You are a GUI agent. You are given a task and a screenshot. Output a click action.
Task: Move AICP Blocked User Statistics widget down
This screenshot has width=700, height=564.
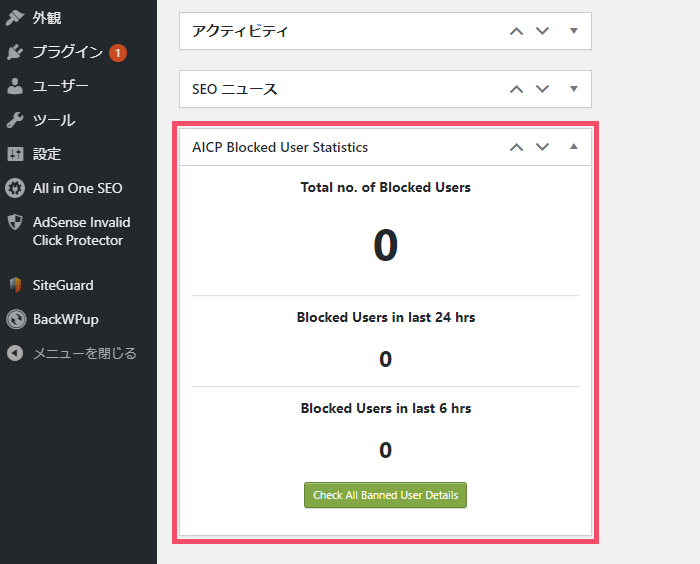[542, 147]
